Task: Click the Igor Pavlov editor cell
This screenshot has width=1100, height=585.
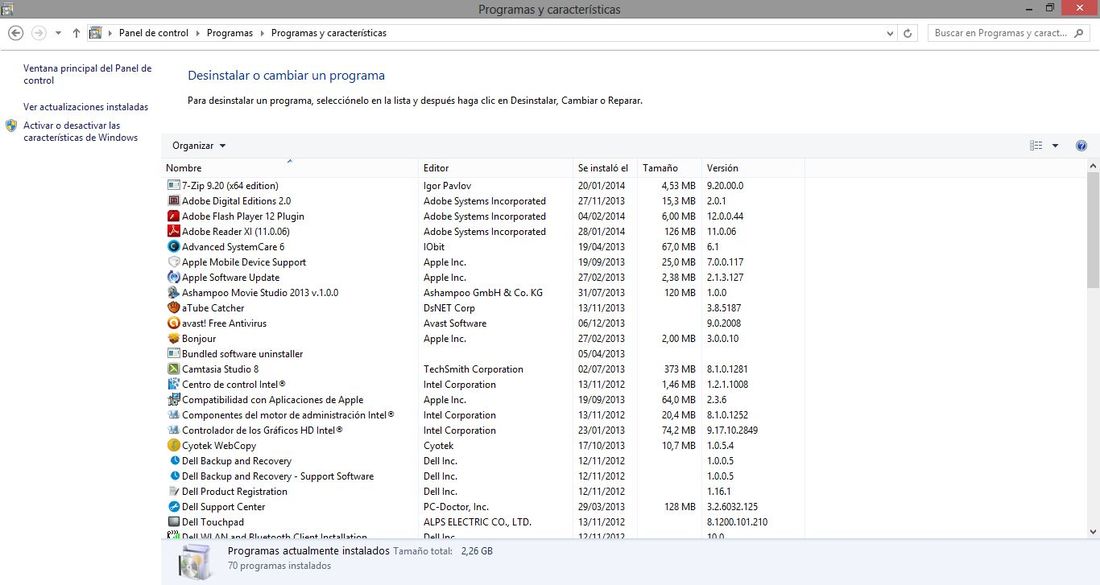Action: point(447,186)
